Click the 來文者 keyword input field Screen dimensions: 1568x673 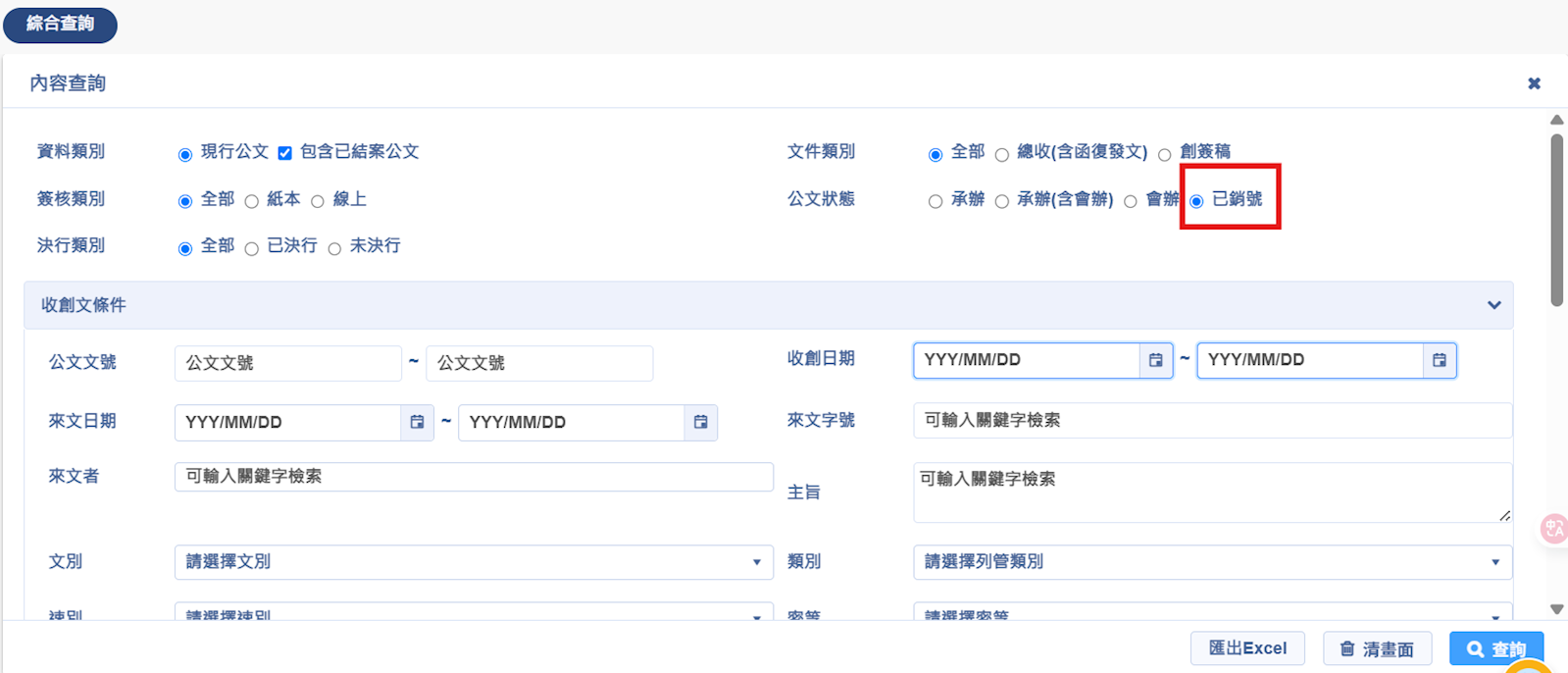pyautogui.click(x=474, y=477)
